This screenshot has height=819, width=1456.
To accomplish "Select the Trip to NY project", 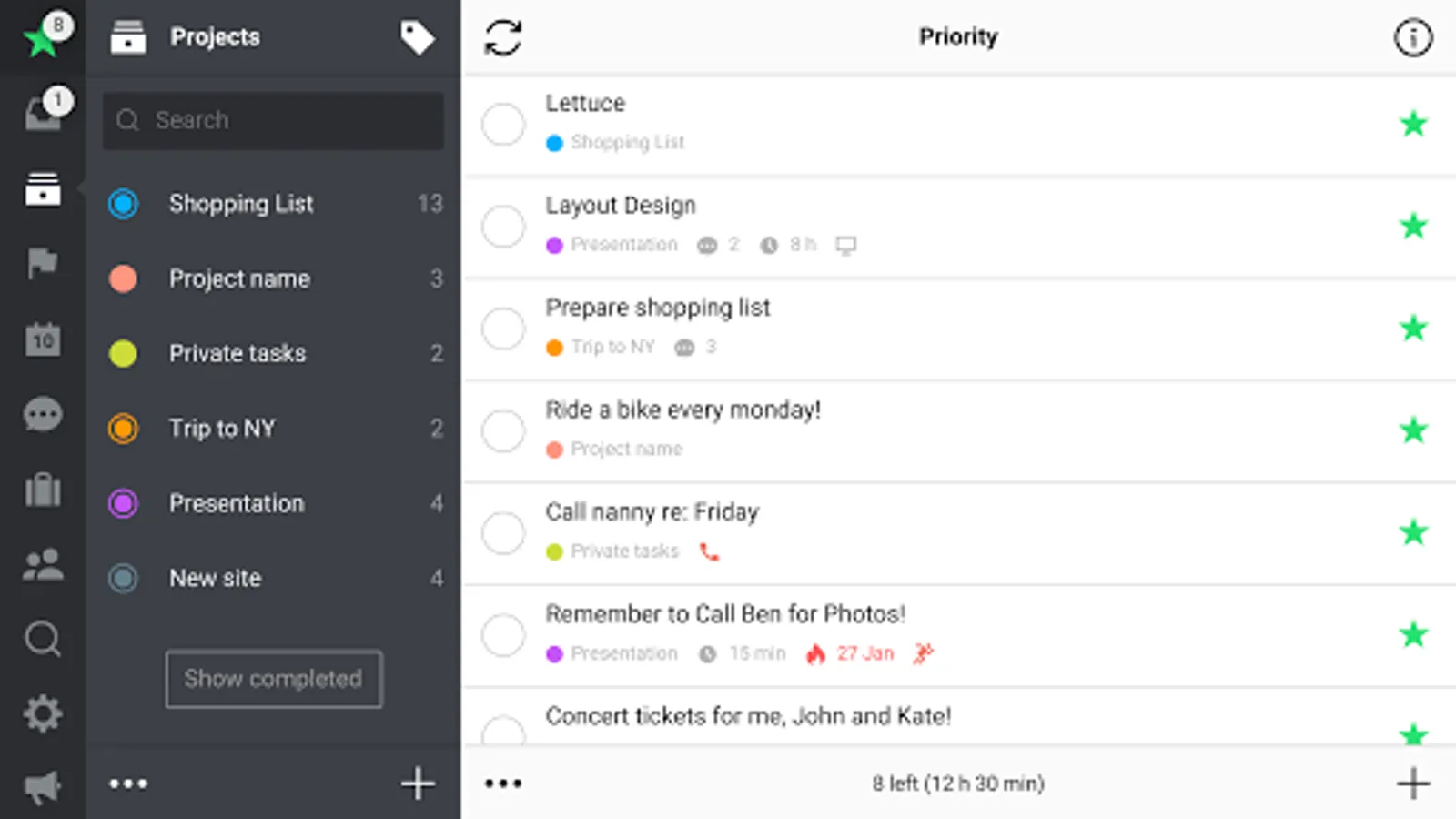I will (222, 429).
